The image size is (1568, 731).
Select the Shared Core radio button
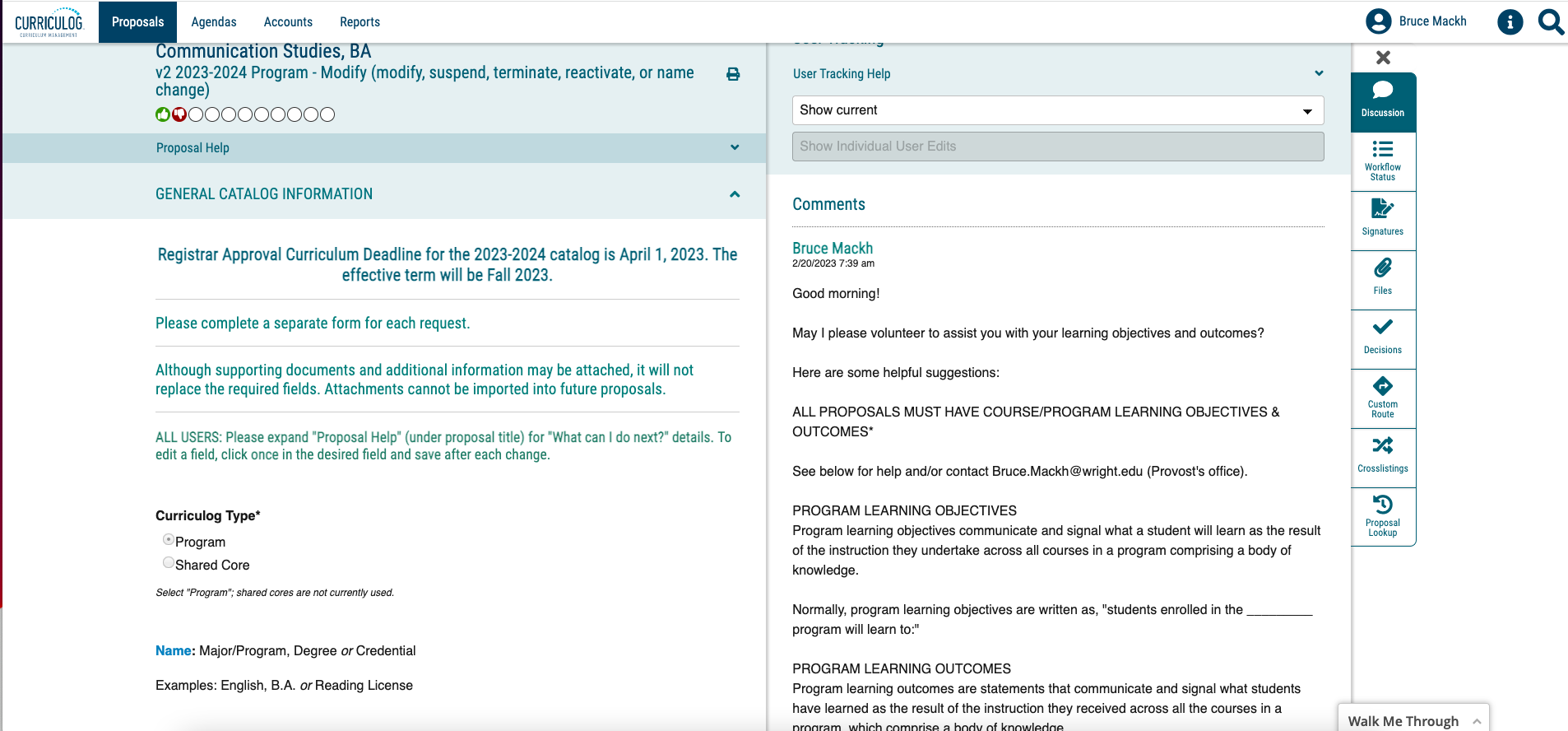point(169,563)
